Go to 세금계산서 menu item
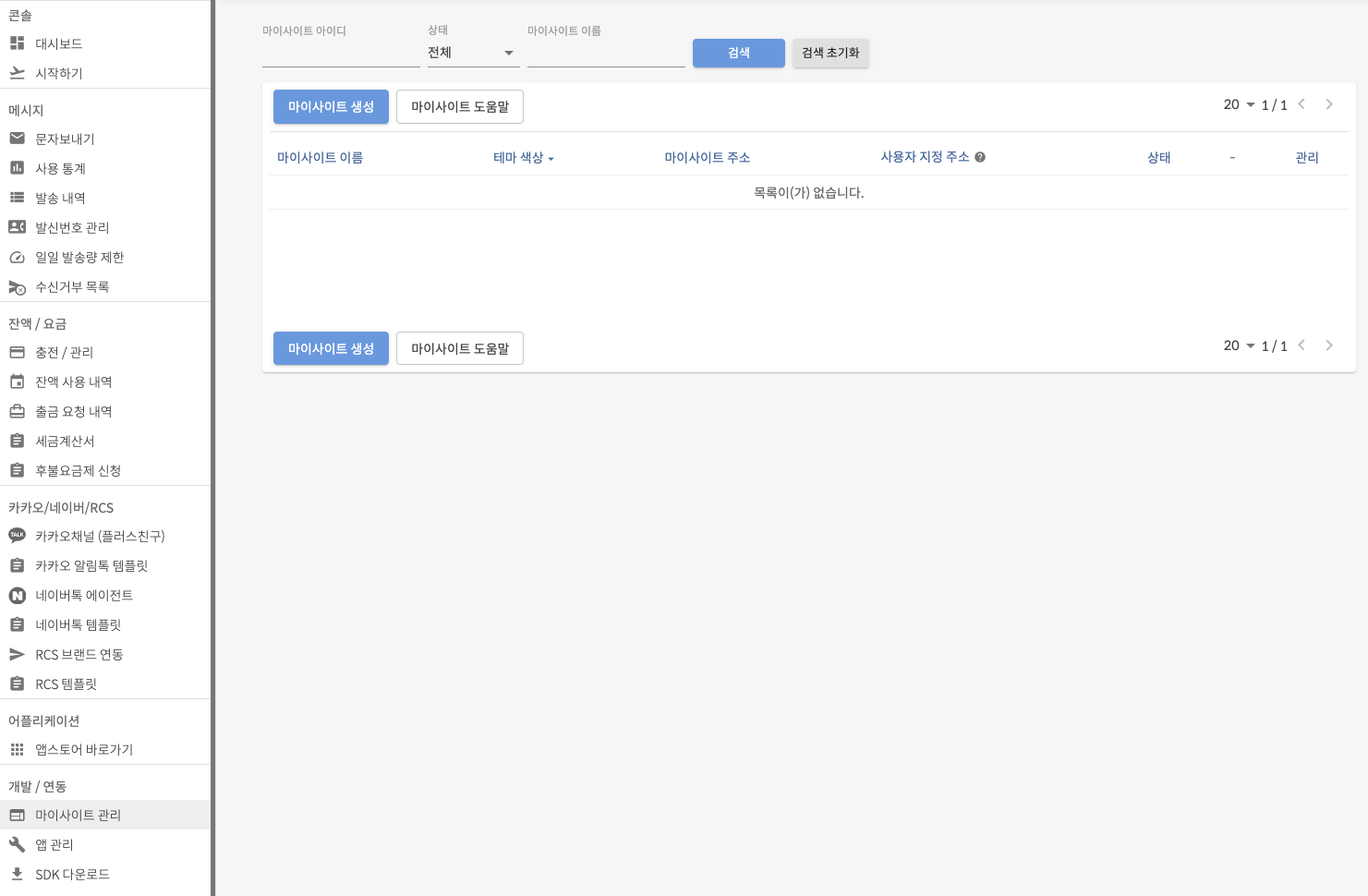The width and height of the screenshot is (1368, 896). click(65, 441)
